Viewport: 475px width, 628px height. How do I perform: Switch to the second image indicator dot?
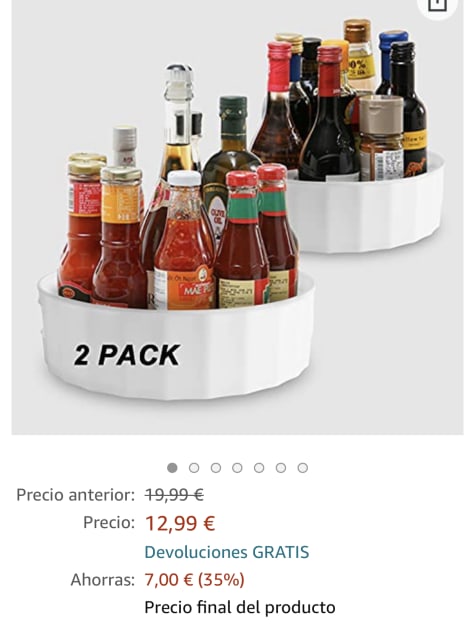coord(194,467)
